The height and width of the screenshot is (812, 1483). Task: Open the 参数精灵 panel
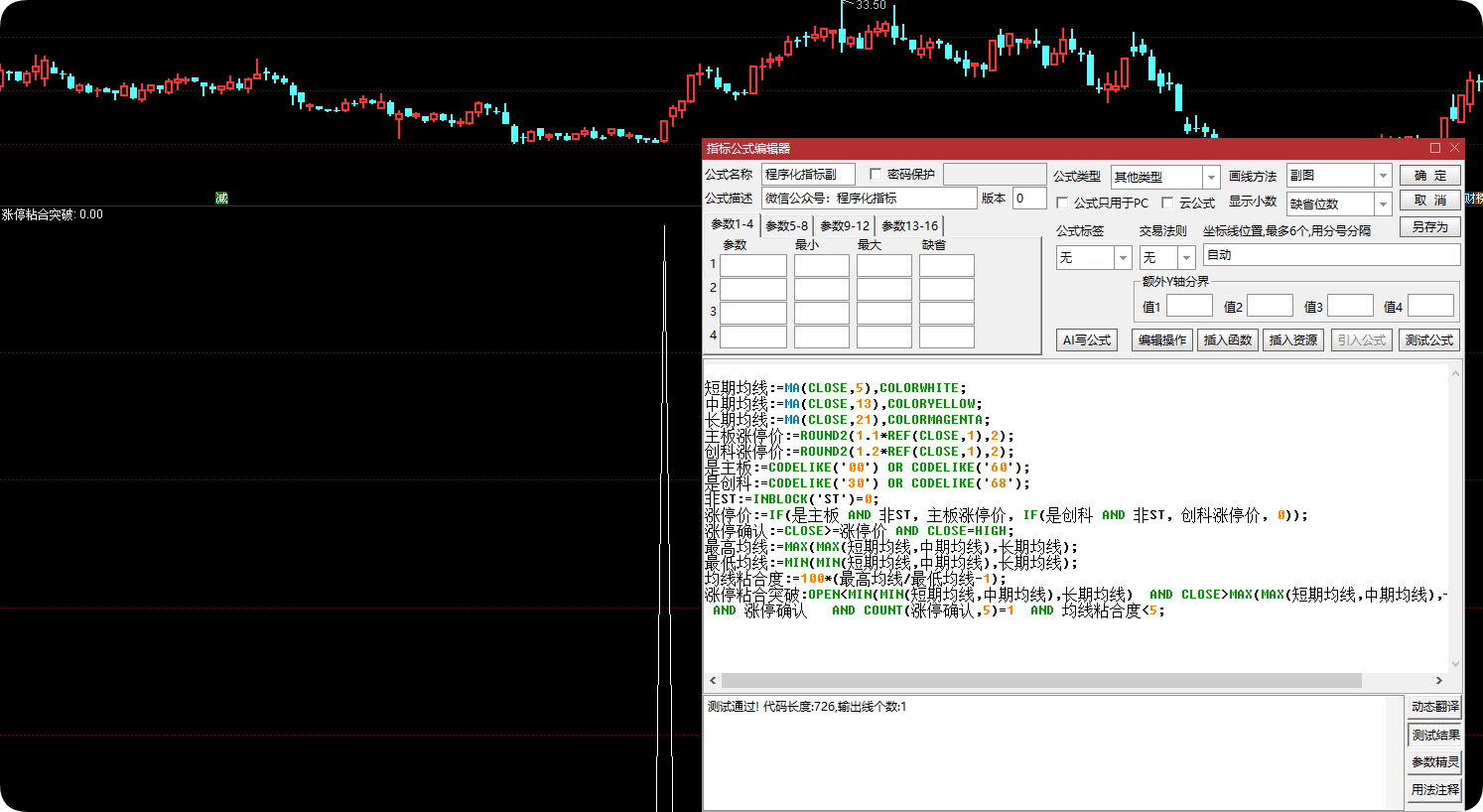click(1435, 762)
